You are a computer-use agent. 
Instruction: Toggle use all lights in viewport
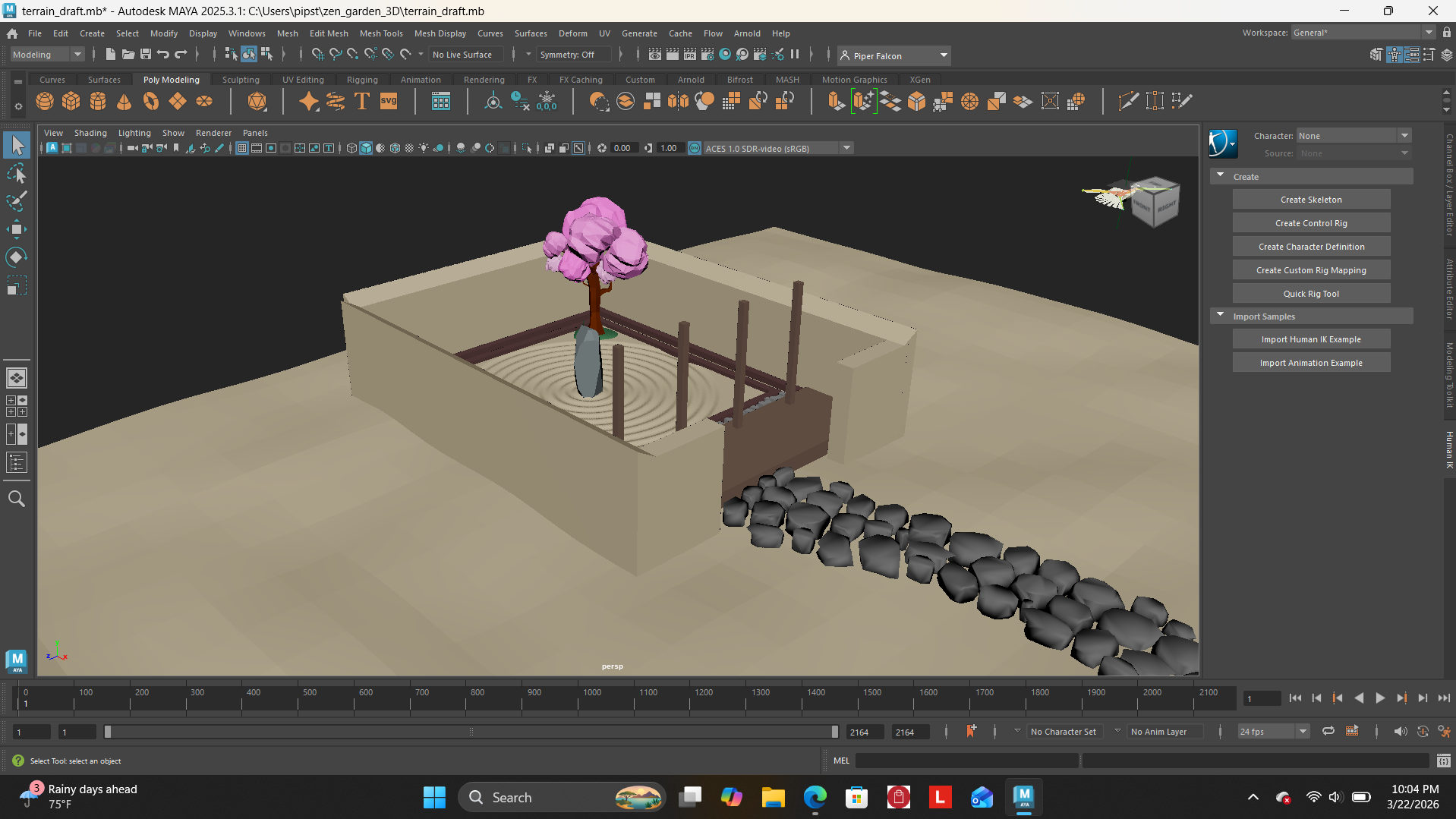[x=424, y=148]
